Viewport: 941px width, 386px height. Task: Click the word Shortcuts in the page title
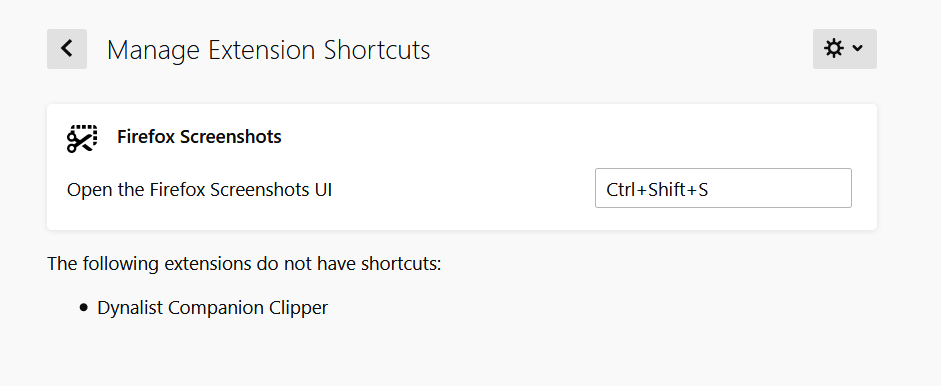(x=377, y=50)
